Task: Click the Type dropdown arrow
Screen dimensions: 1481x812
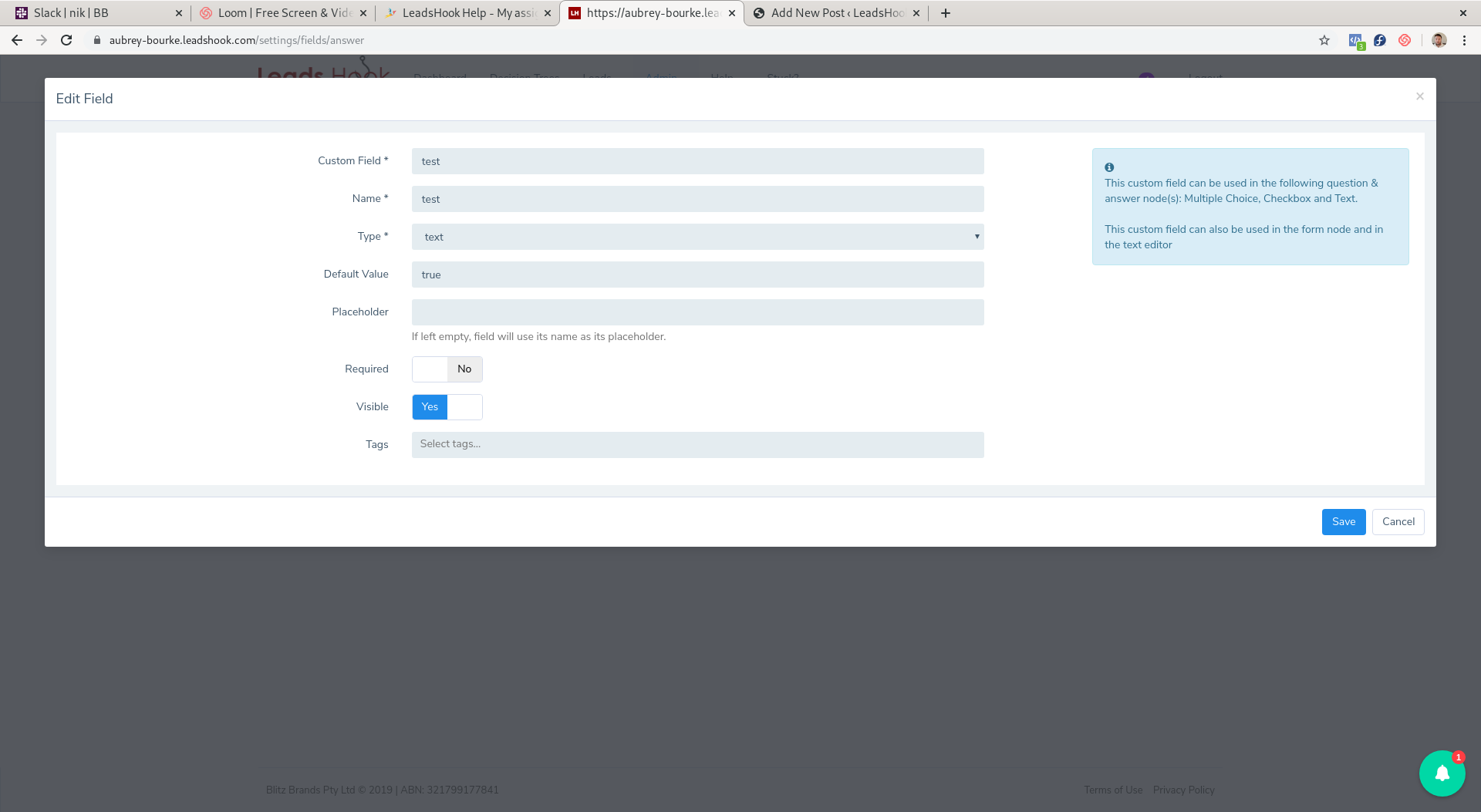Action: click(977, 237)
